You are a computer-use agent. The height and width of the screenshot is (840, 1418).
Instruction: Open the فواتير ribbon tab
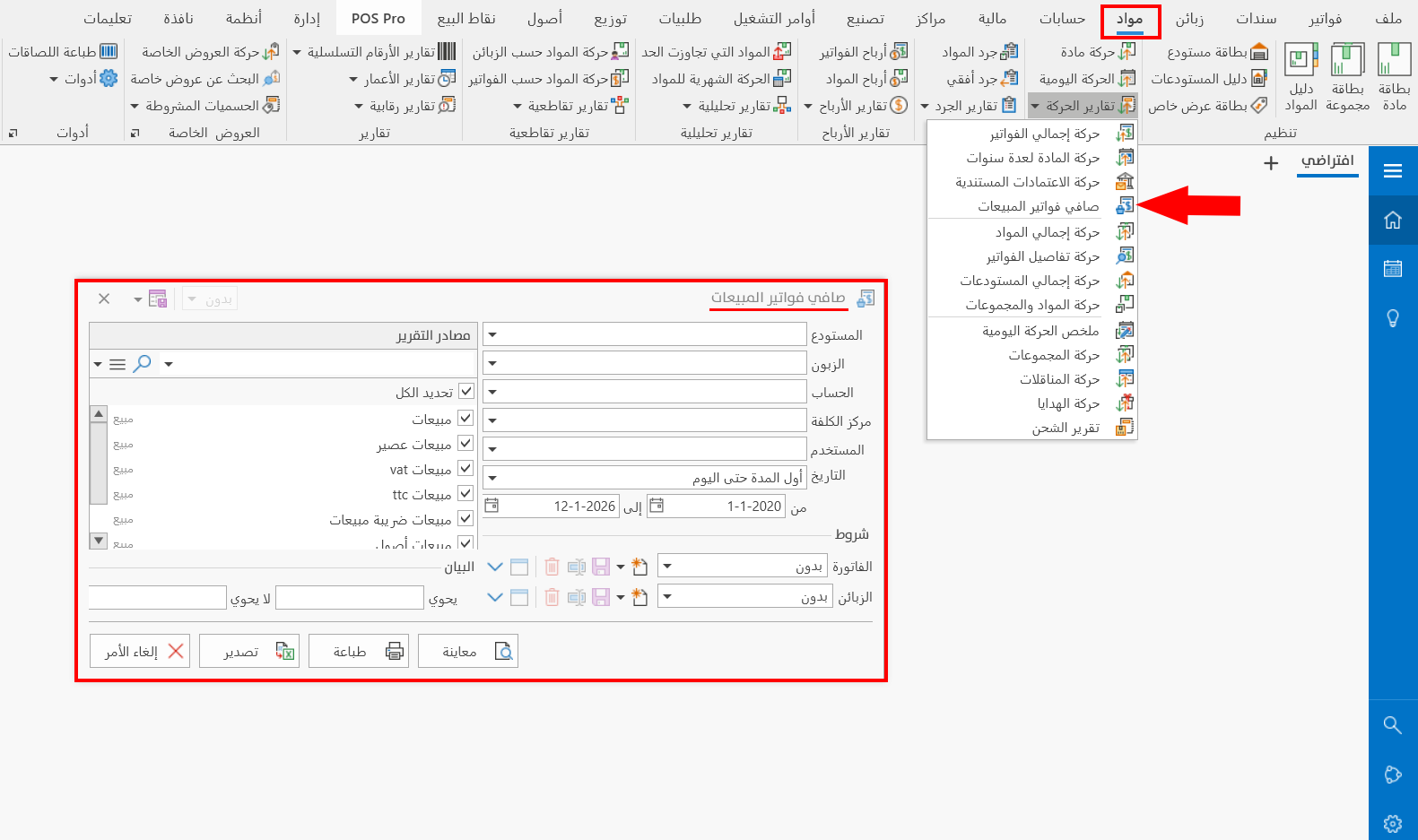point(1325,19)
